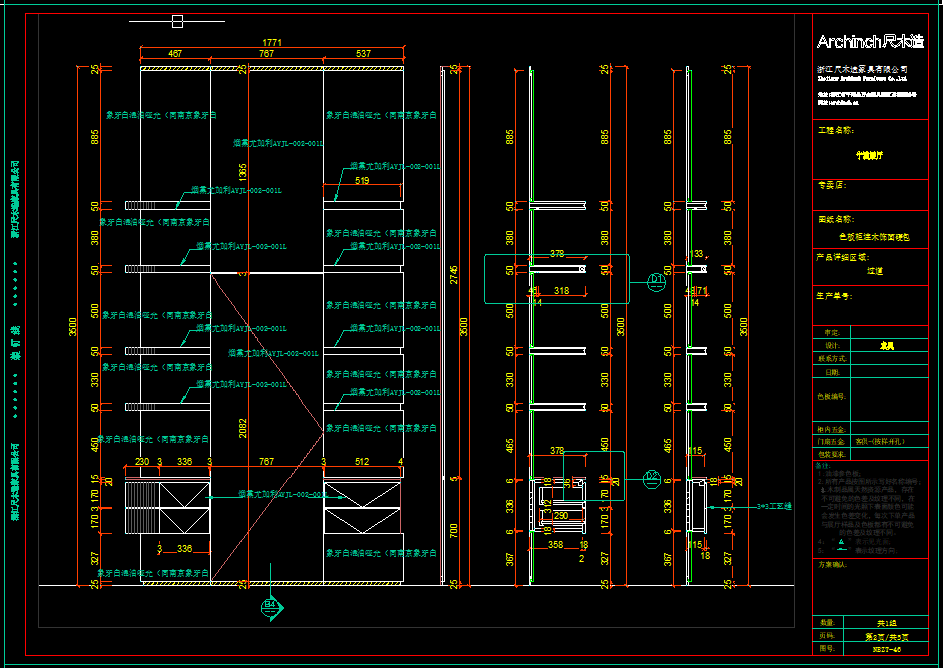
Task: Click the 方案确认 section label
Action: 832,566
